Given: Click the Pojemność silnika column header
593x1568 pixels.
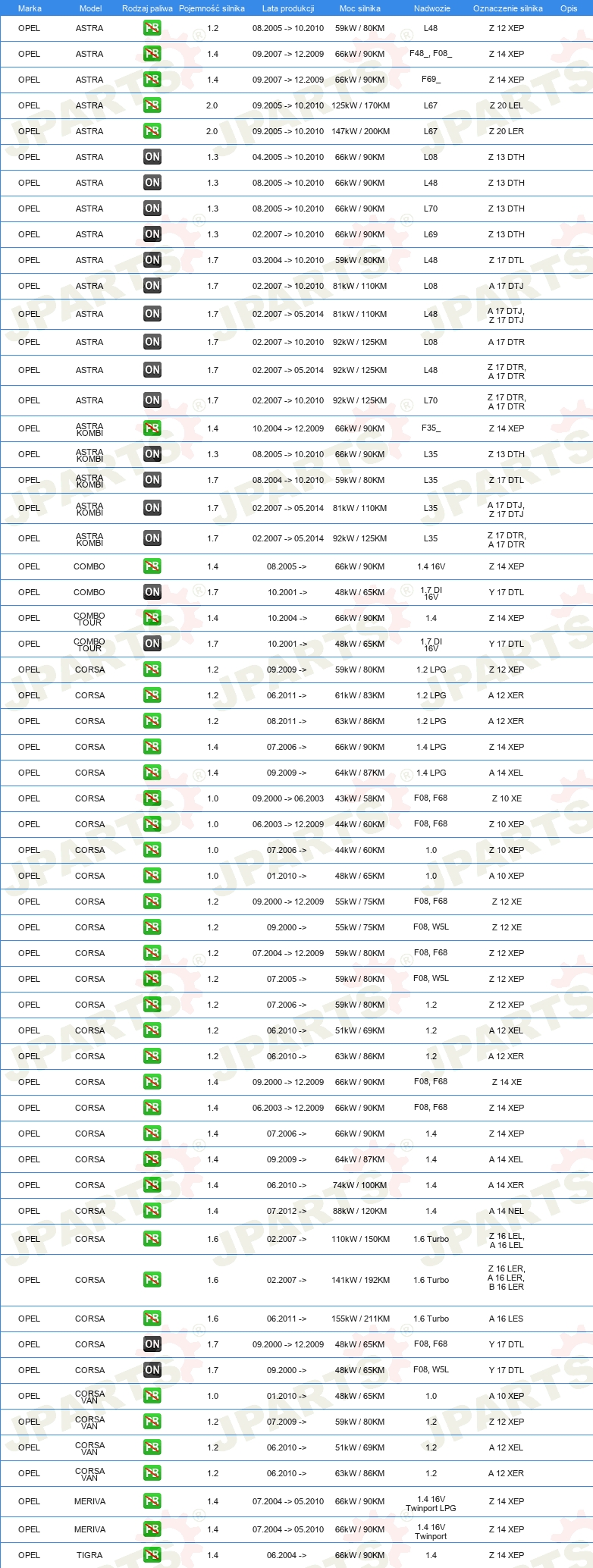Looking at the screenshot, I should [x=212, y=8].
